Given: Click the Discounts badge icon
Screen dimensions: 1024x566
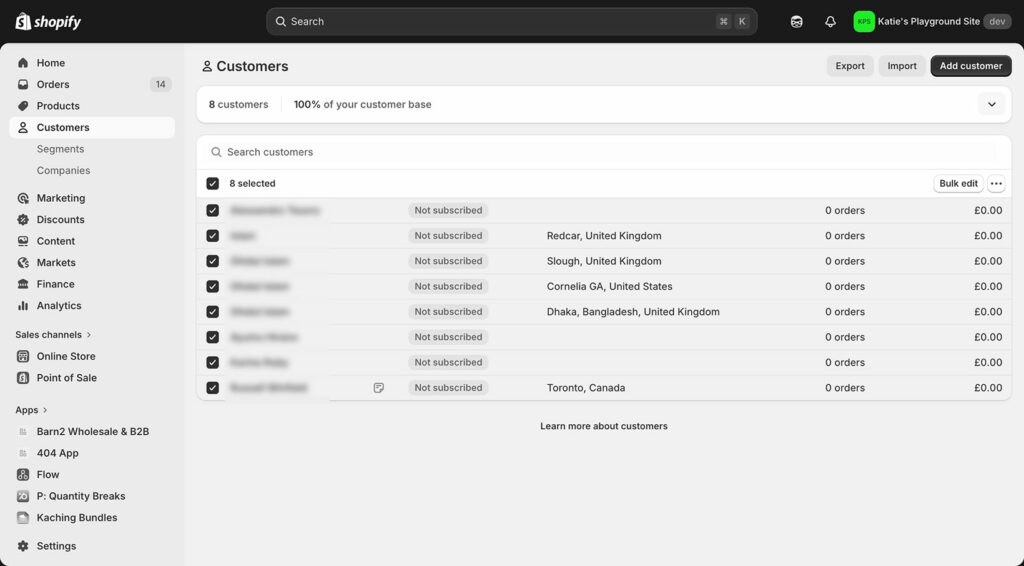Looking at the screenshot, I should point(23,219).
